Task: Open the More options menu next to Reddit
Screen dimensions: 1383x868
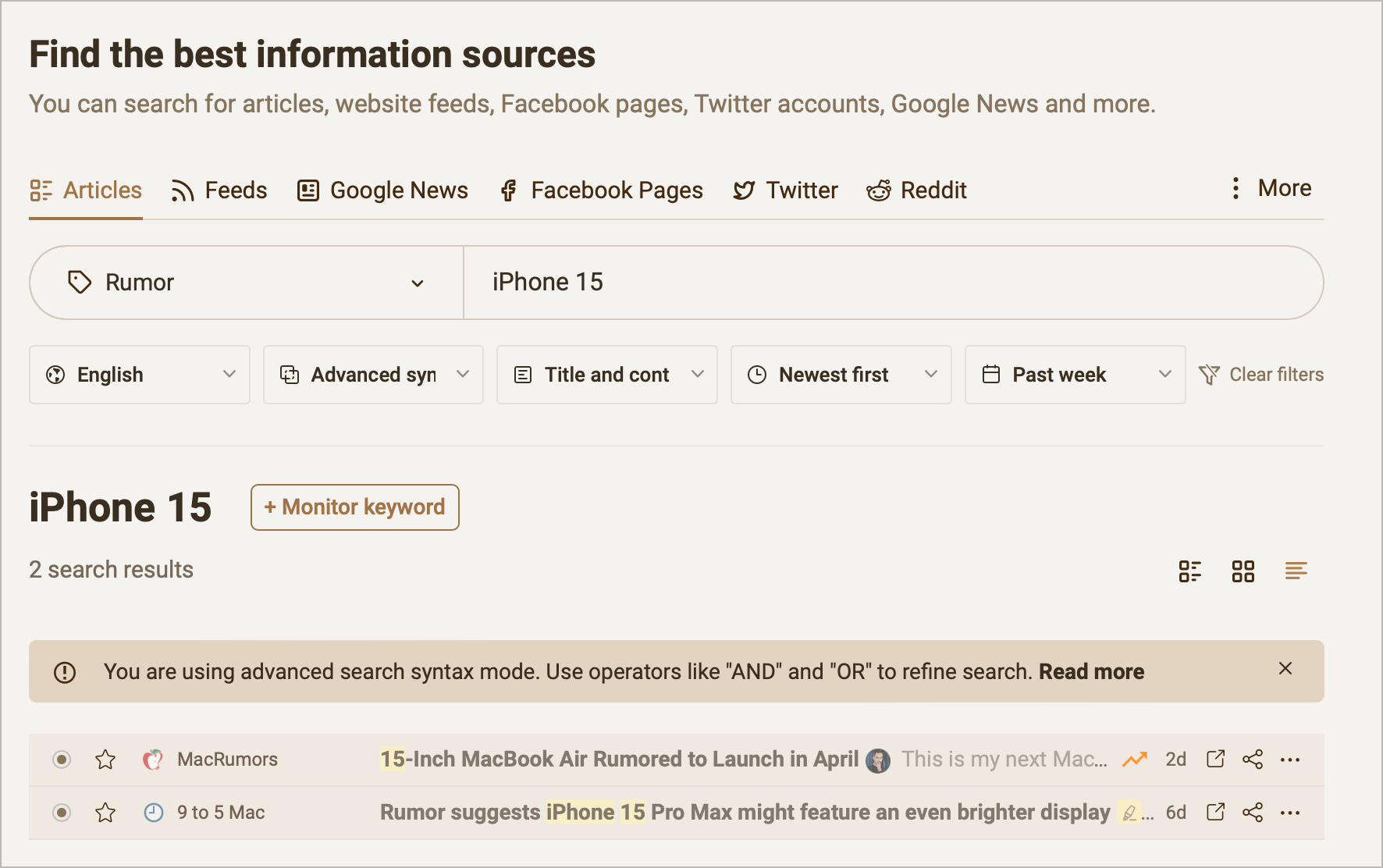Action: 1268,188
